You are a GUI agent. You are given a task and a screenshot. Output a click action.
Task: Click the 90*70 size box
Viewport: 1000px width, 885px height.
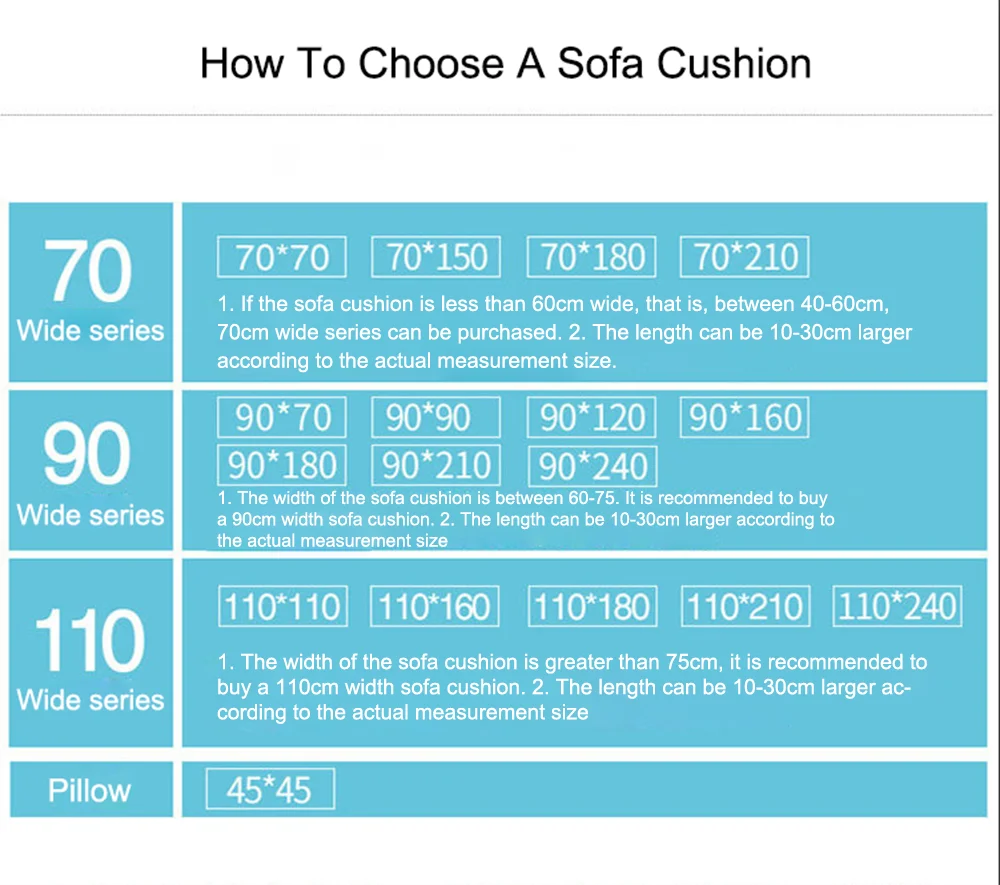click(282, 417)
